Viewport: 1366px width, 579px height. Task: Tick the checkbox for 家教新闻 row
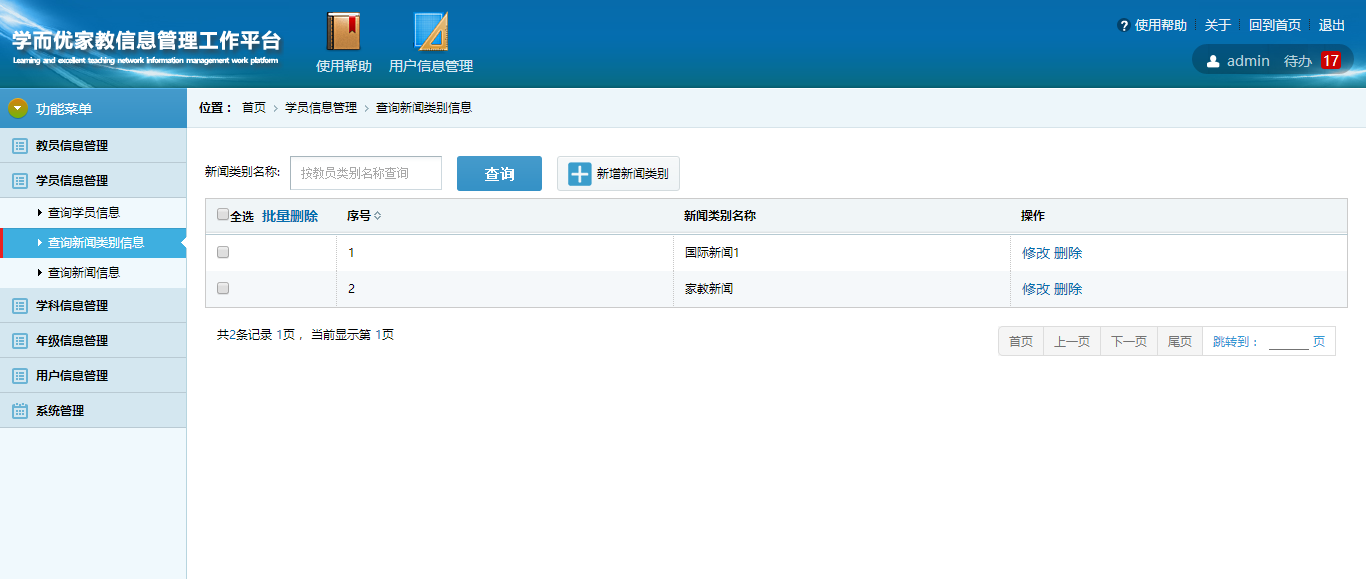pos(223,288)
